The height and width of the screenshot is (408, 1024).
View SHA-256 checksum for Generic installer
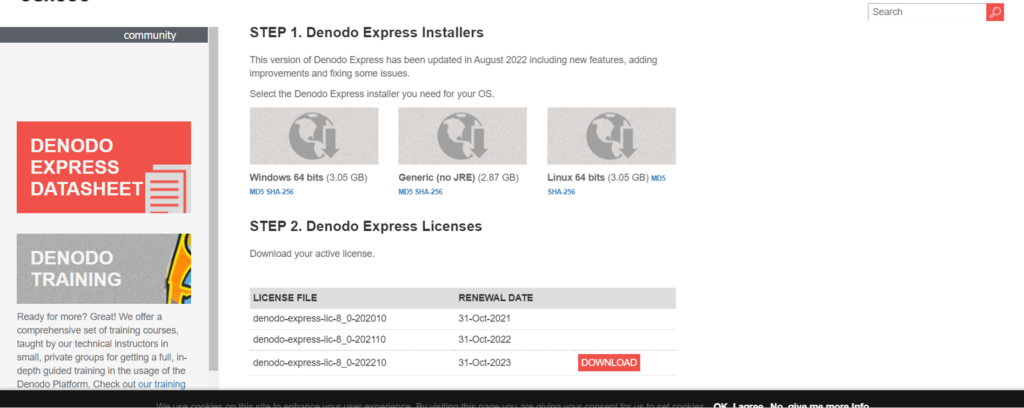pyautogui.click(x=429, y=191)
